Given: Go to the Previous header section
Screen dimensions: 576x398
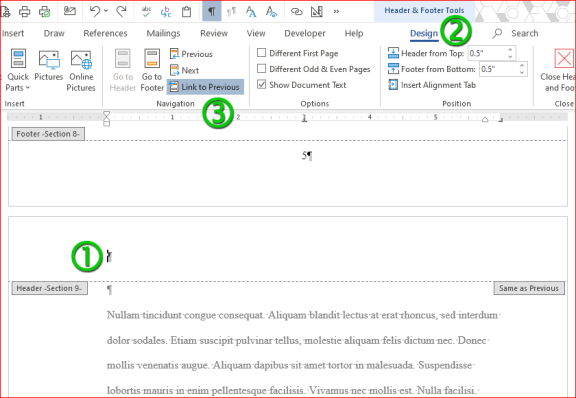Looking at the screenshot, I should pyautogui.click(x=191, y=54).
